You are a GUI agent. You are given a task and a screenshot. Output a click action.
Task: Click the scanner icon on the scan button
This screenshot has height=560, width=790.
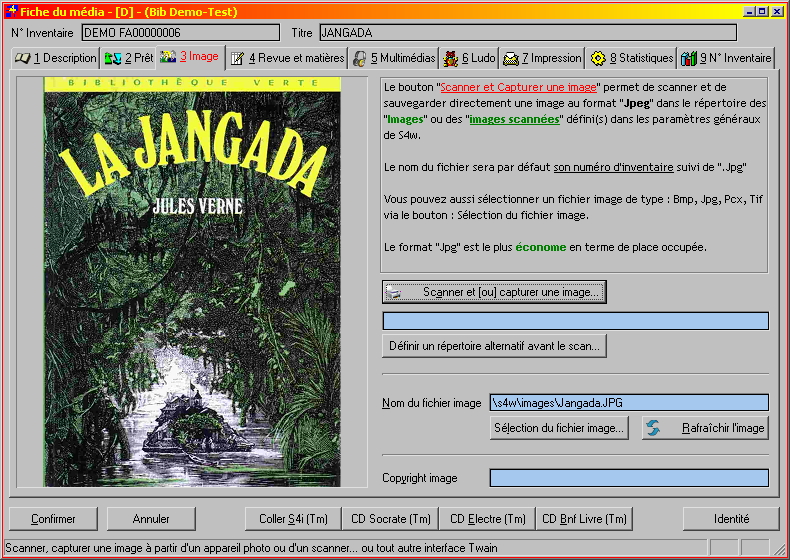394,292
